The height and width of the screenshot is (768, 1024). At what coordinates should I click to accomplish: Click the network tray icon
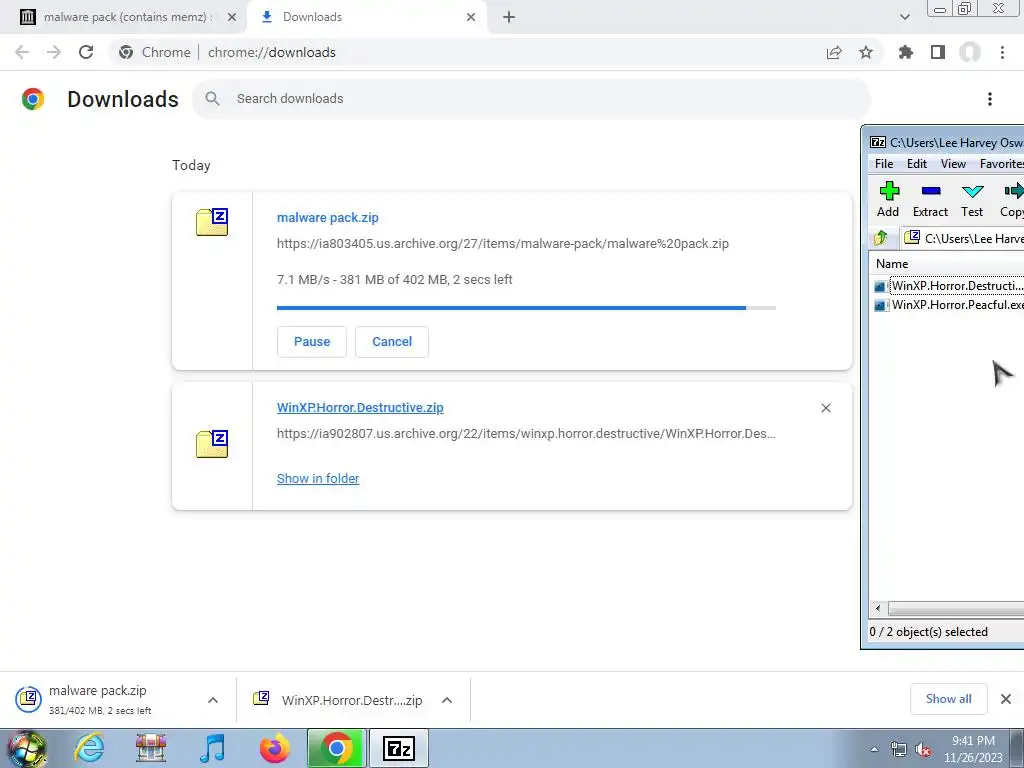click(x=899, y=749)
